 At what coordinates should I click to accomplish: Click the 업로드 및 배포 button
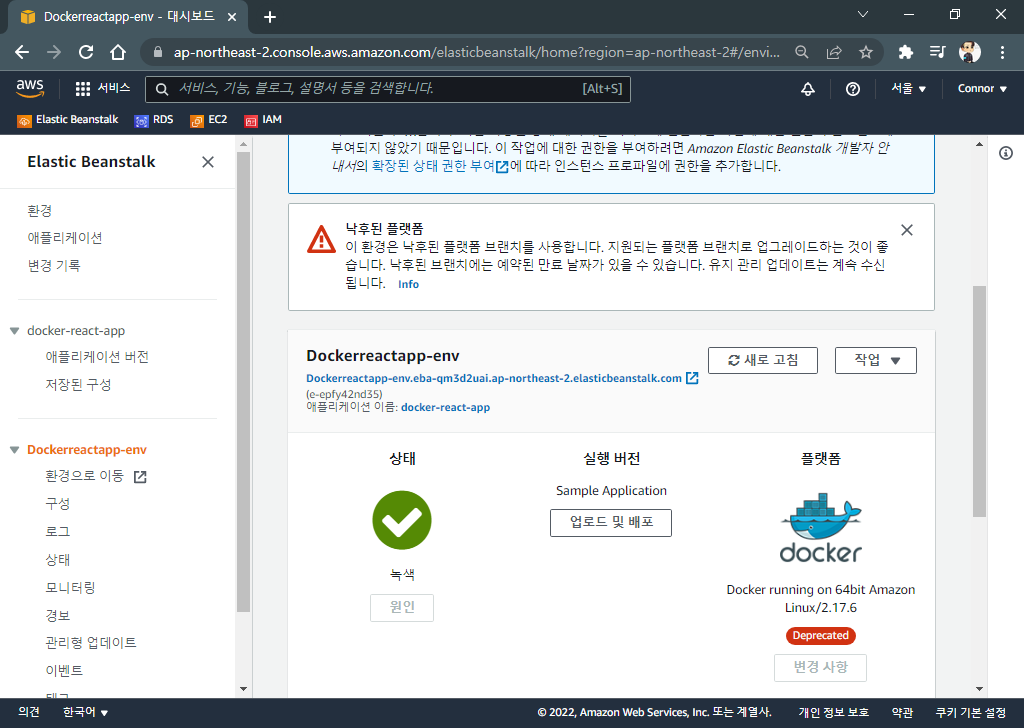click(x=611, y=522)
